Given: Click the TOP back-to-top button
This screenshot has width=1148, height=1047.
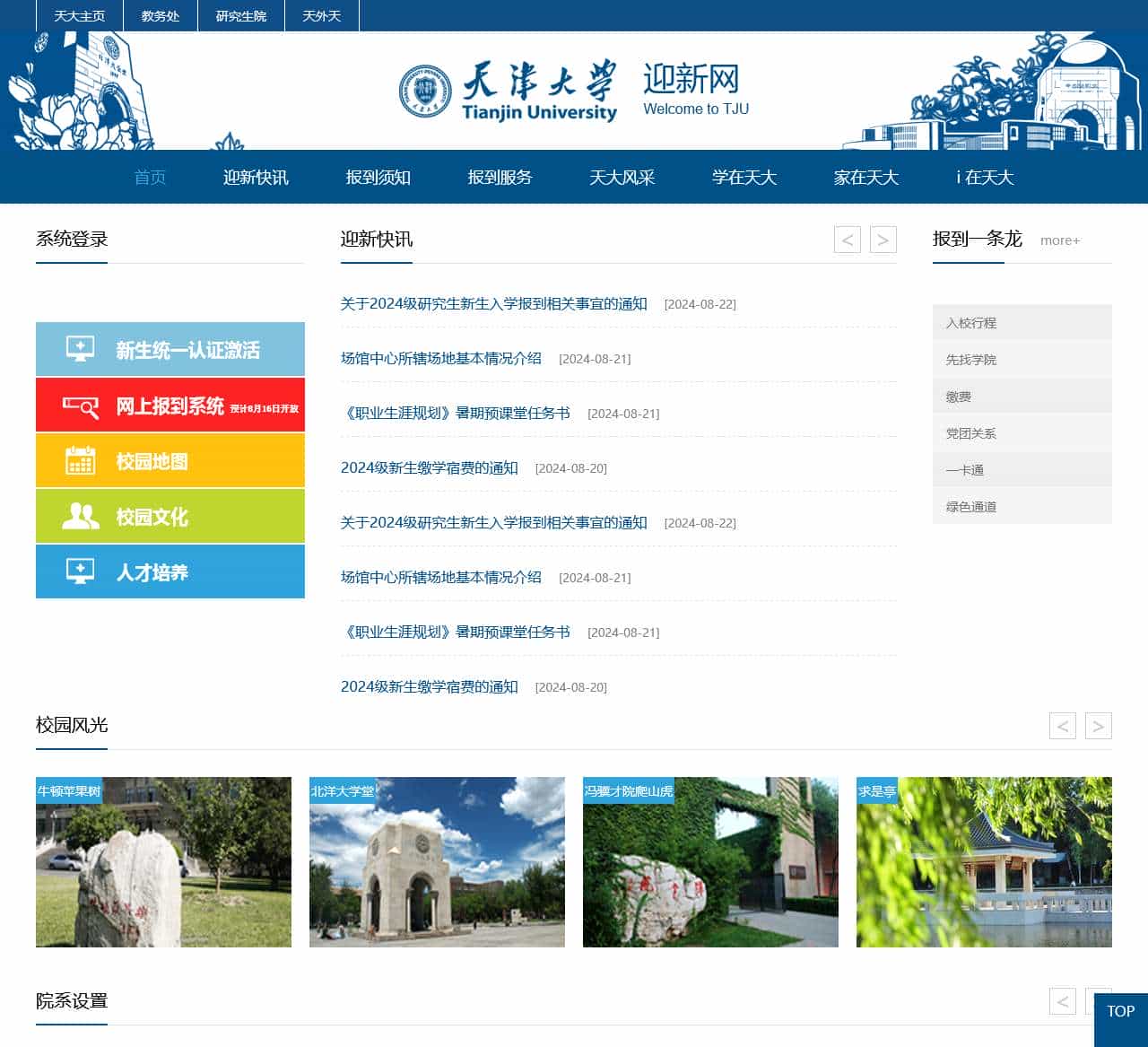Looking at the screenshot, I should [1118, 1012].
